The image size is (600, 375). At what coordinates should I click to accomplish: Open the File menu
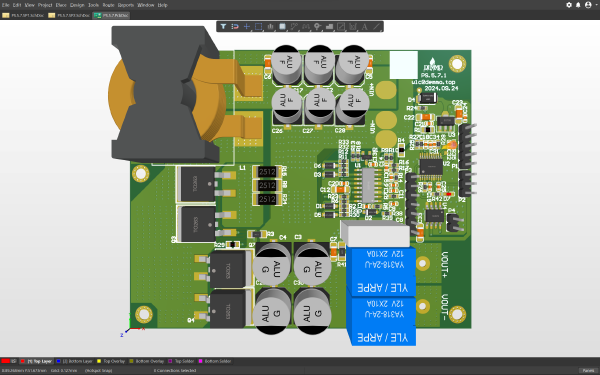click(x=6, y=5)
